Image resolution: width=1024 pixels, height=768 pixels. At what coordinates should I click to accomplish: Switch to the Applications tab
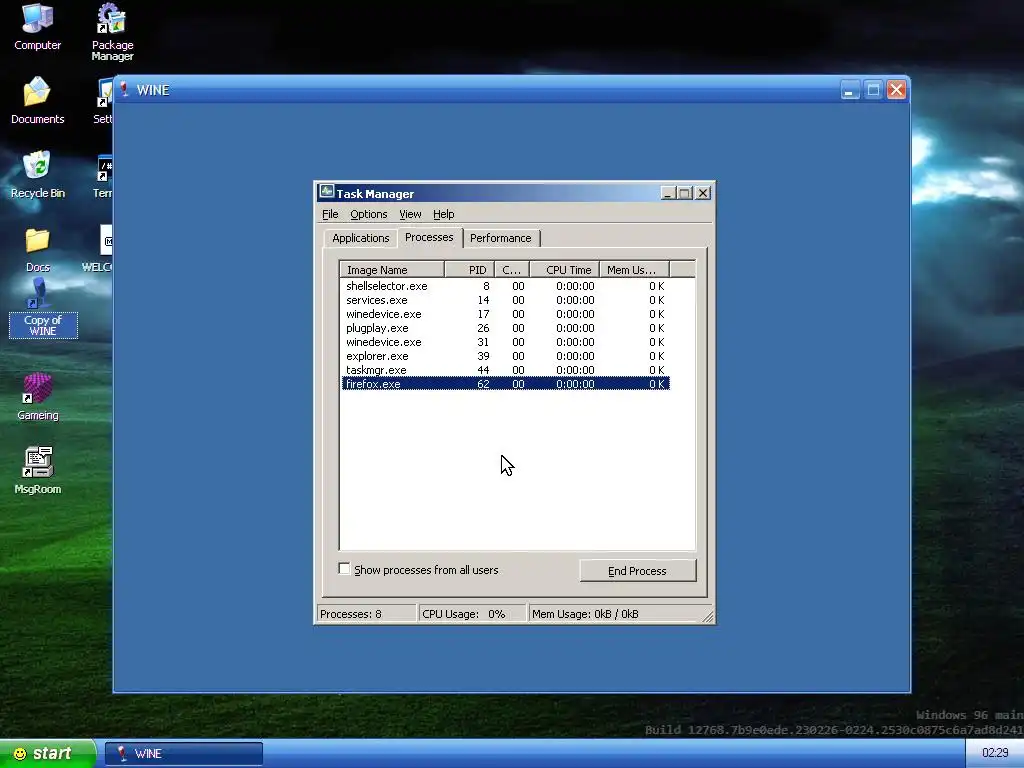pos(360,238)
